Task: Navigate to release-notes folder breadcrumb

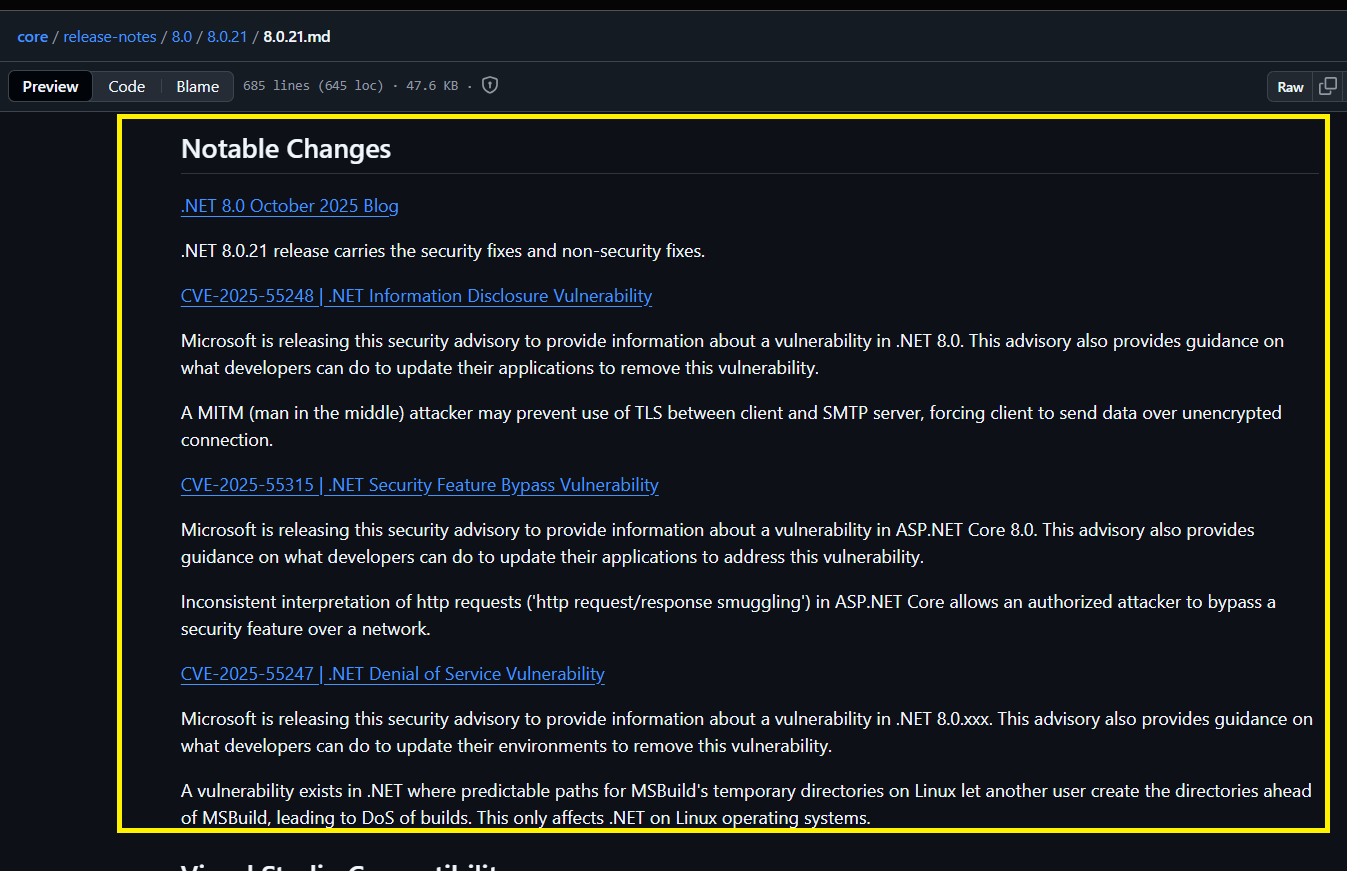Action: (x=110, y=37)
